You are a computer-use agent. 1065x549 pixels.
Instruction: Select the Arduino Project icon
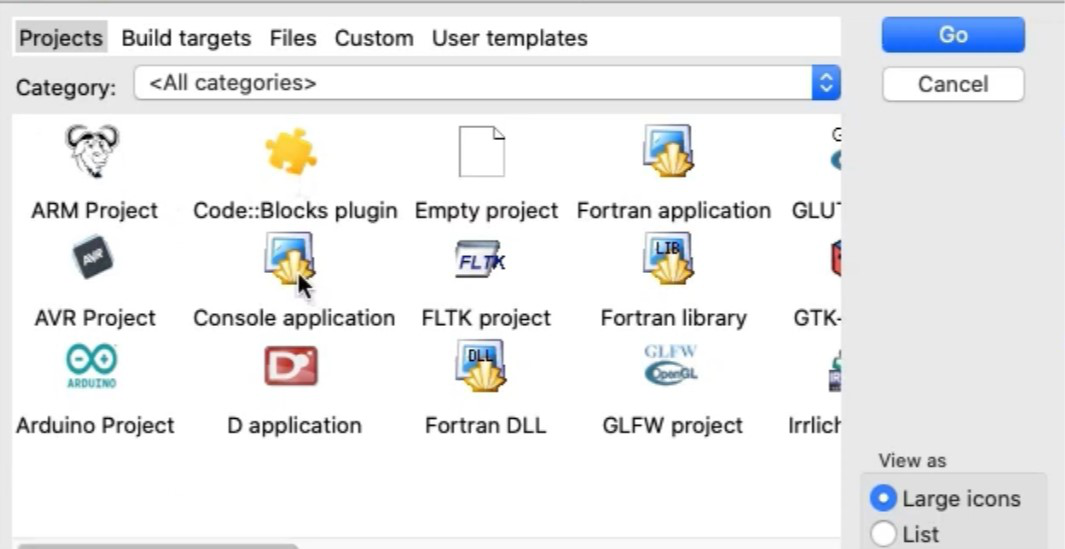pos(92,366)
